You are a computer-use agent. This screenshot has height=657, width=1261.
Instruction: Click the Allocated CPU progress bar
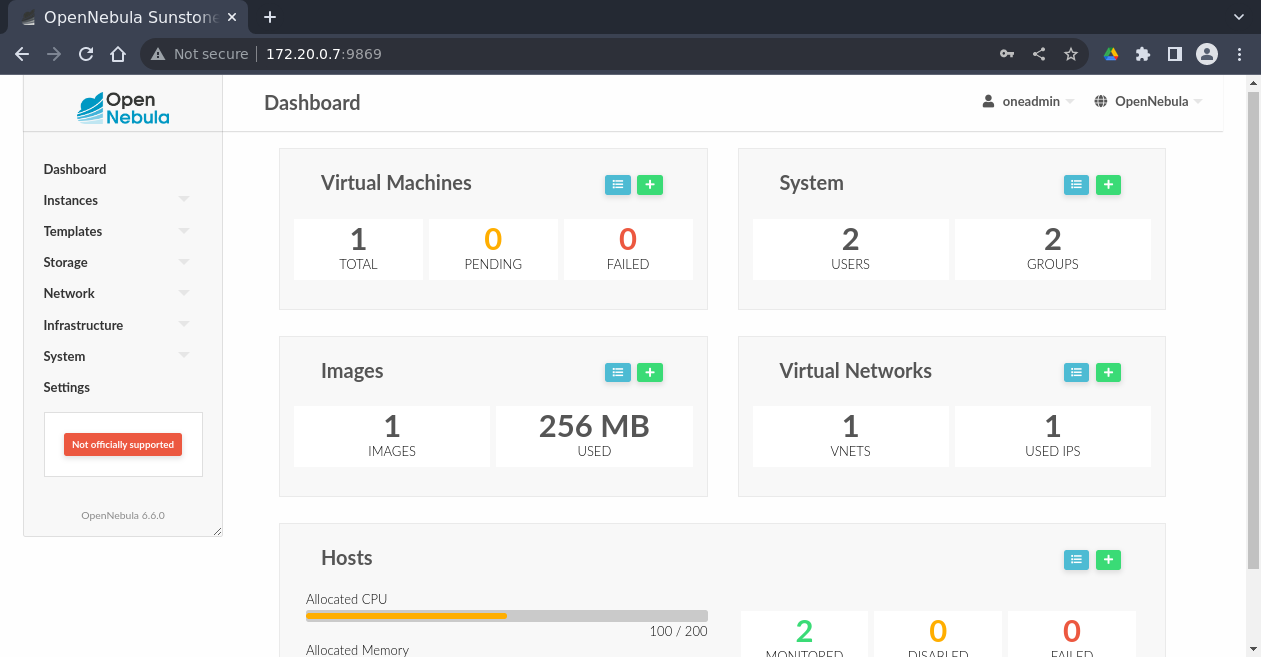[x=506, y=616]
